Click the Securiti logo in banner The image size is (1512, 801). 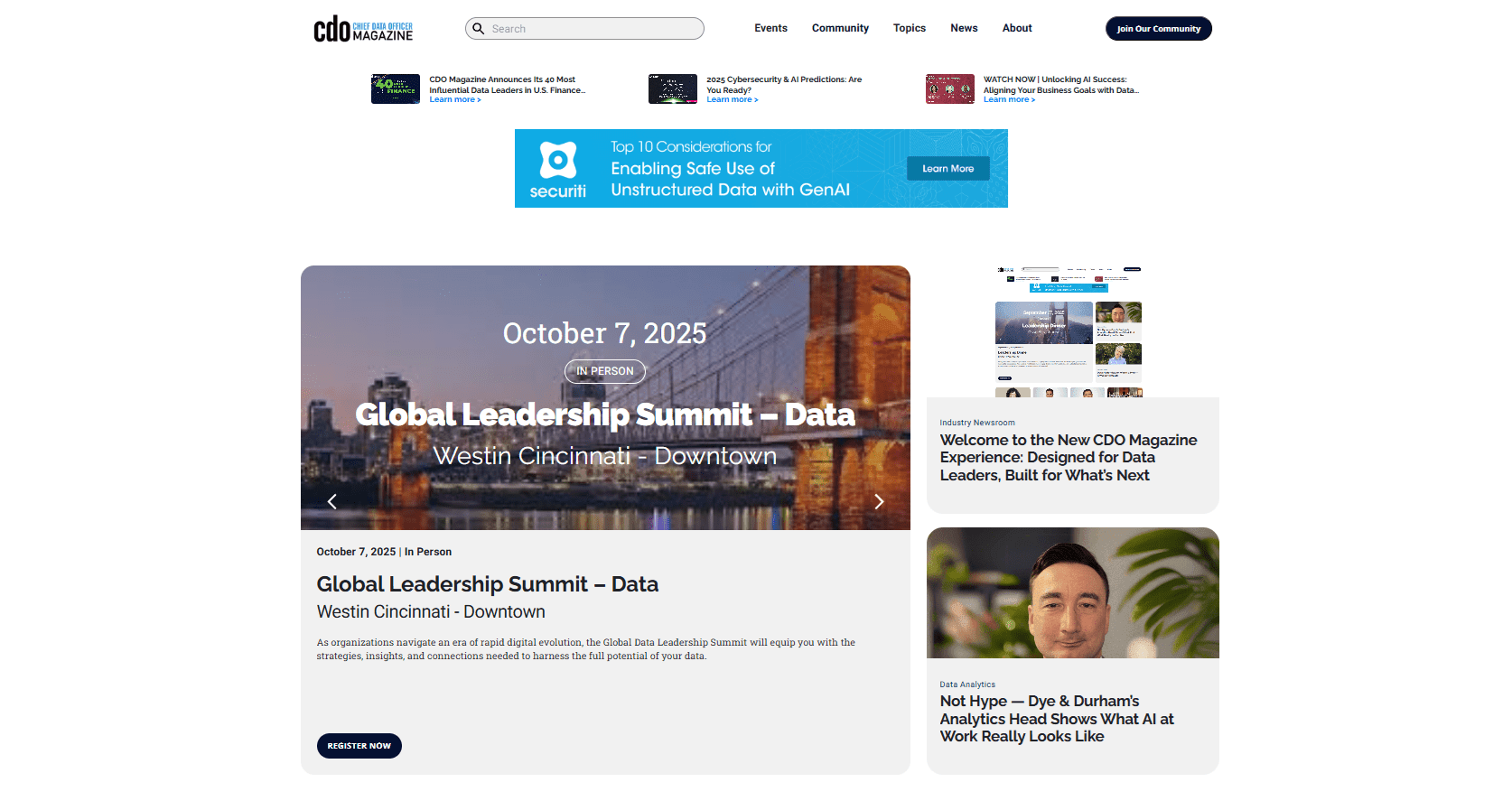point(557,169)
